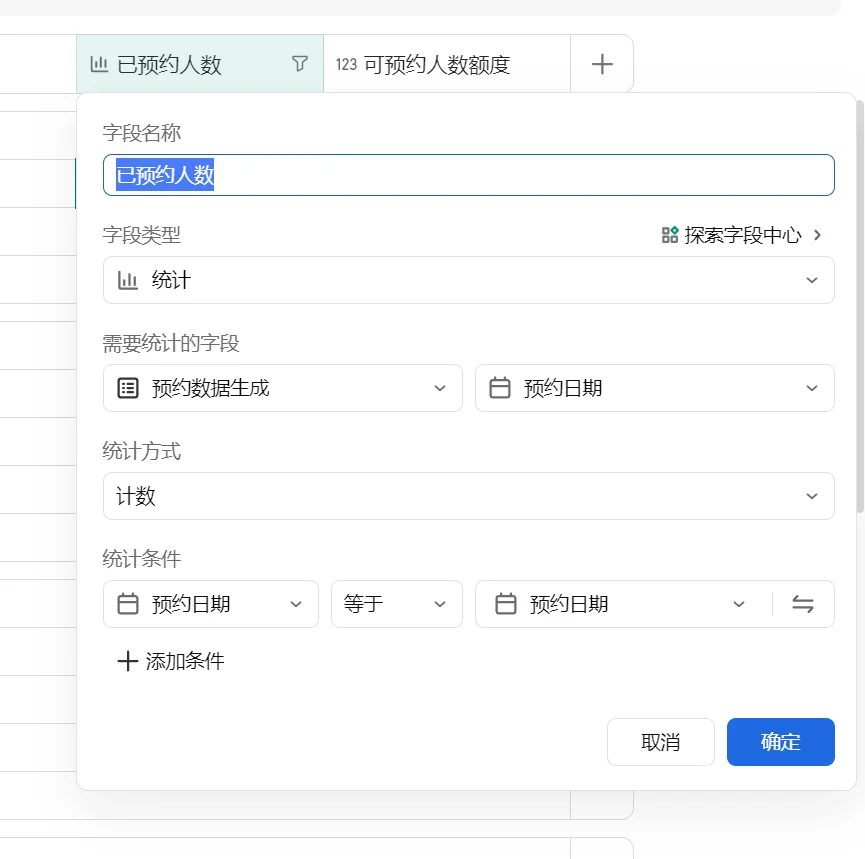The height and width of the screenshot is (859, 865).
Task: Open the 统计方式 计数 dropdown
Action: point(468,496)
